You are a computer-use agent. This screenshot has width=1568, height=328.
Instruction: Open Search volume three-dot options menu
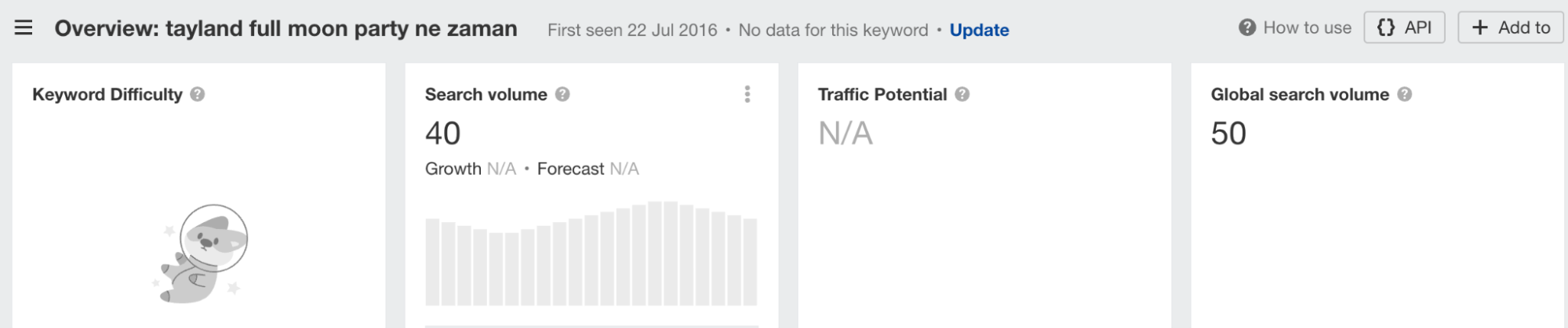(747, 94)
